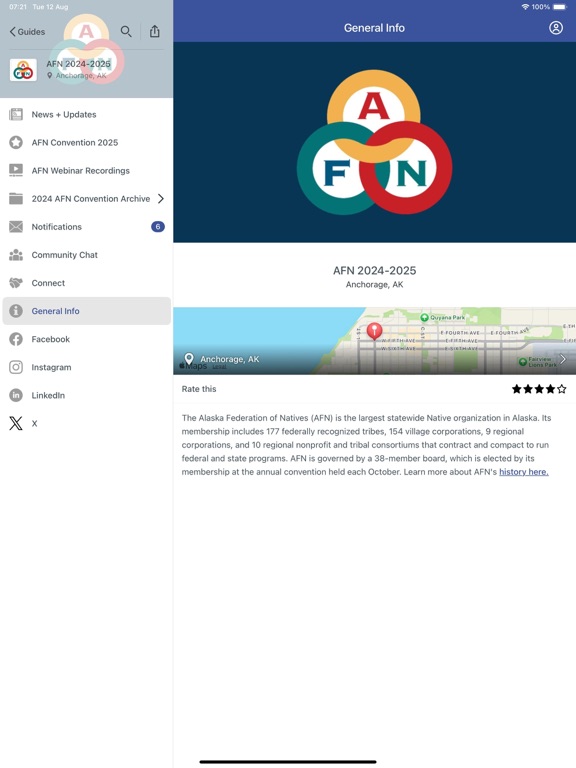Open the history here link
The height and width of the screenshot is (768, 576).
pos(524,472)
